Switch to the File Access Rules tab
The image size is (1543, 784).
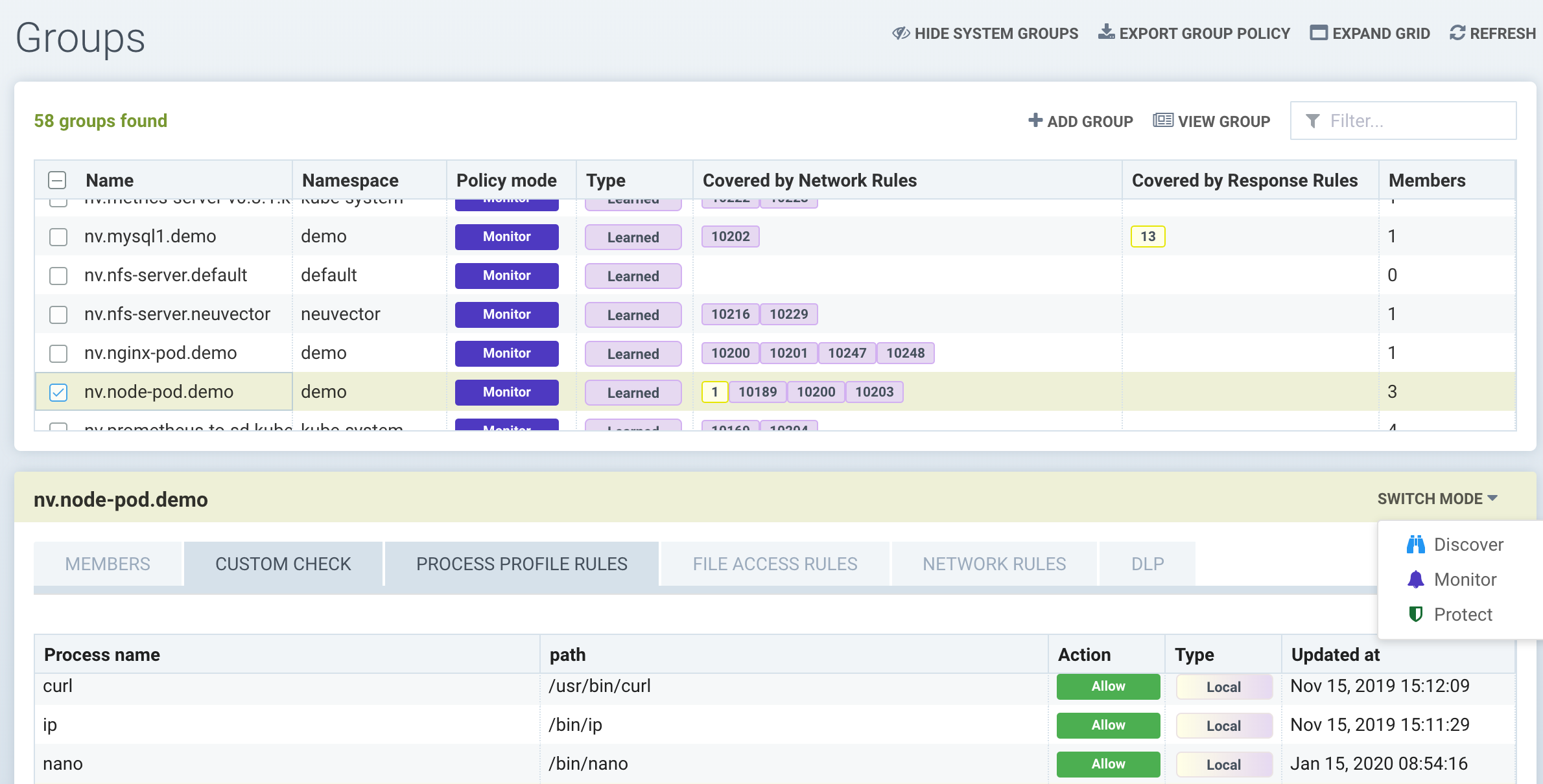tap(775, 564)
